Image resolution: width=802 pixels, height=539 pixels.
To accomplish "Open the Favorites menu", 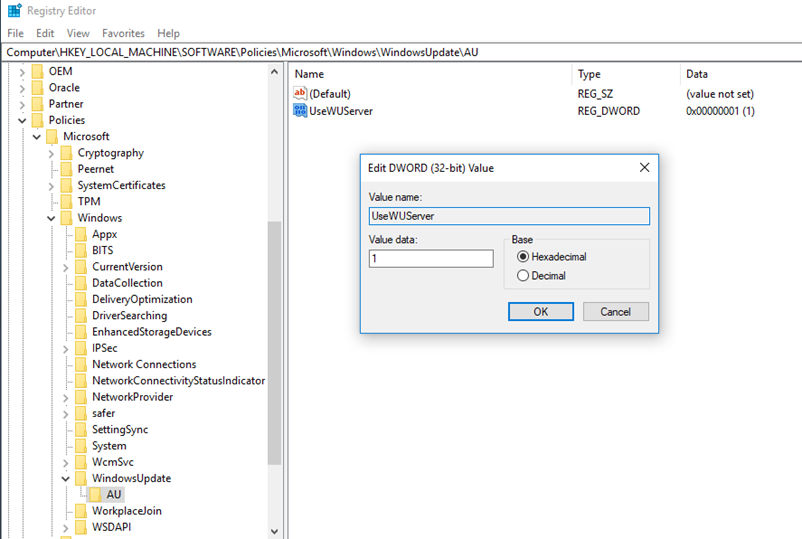I will tap(123, 33).
